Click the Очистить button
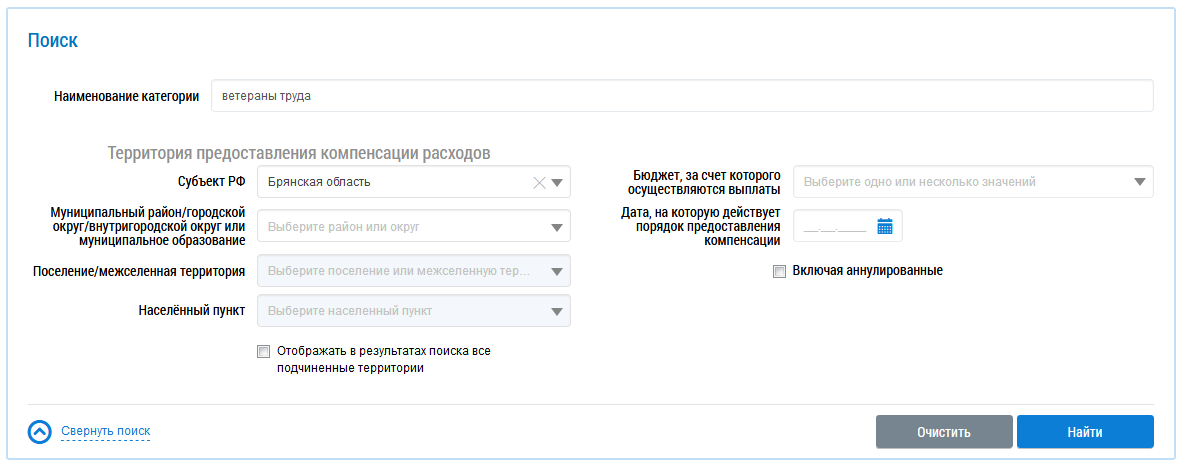This screenshot has height=468, width=1184. [944, 433]
